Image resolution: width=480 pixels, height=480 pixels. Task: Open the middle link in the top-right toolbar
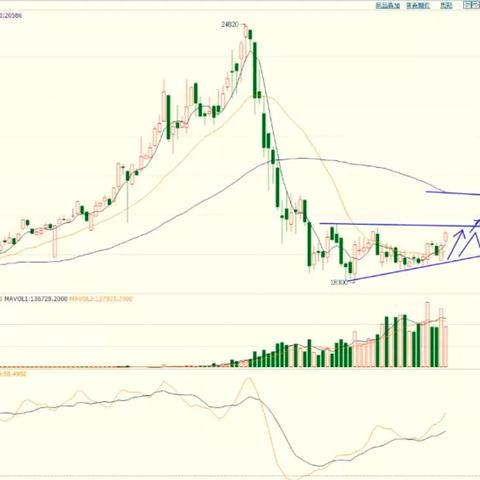(x=418, y=5)
